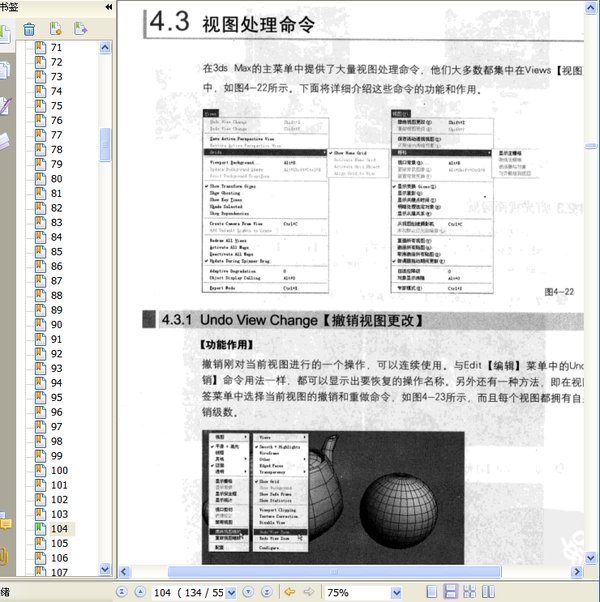Screen dimensions: 600x602
Task: Click the horizontal scroll left arrow
Action: coord(124,572)
